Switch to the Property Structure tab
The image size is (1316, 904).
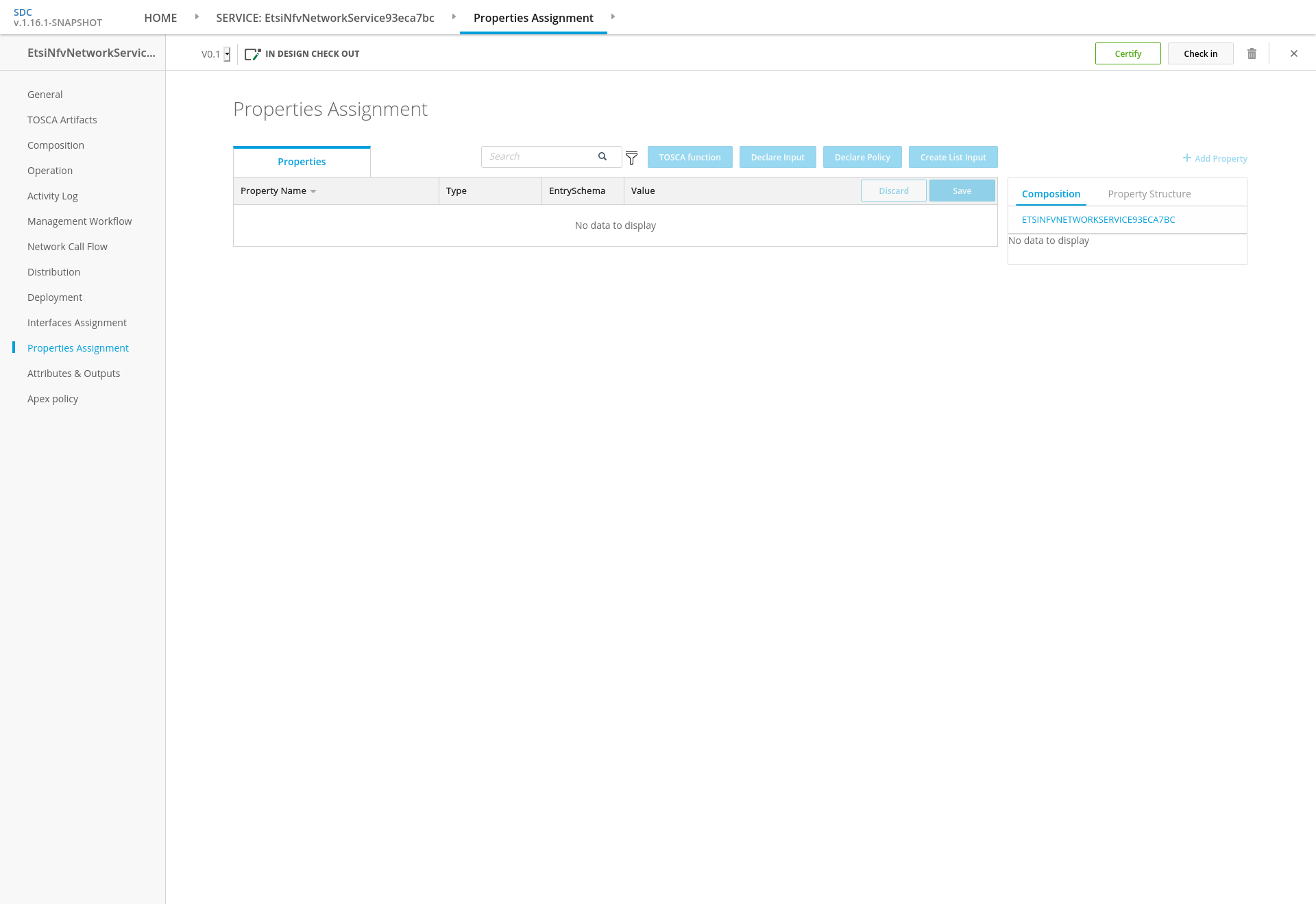pyautogui.click(x=1149, y=194)
